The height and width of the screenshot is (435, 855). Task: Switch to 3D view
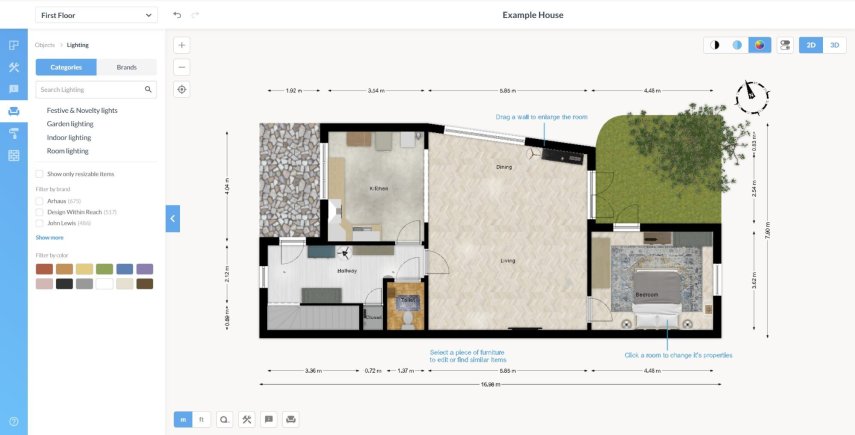pyautogui.click(x=834, y=45)
